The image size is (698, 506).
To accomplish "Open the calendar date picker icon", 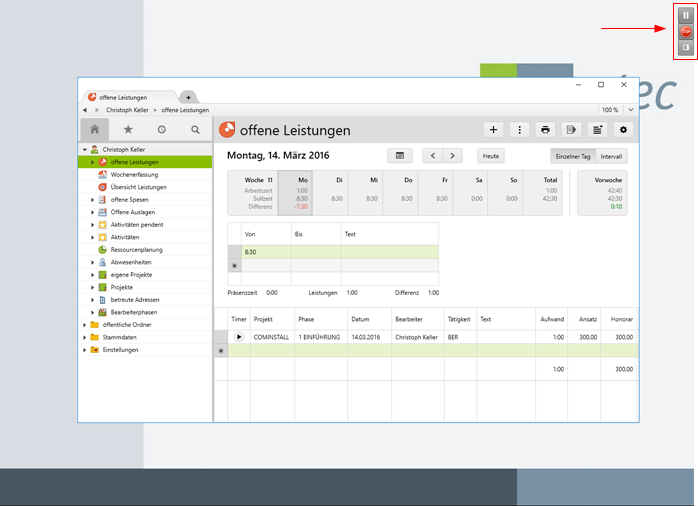I will click(x=399, y=156).
